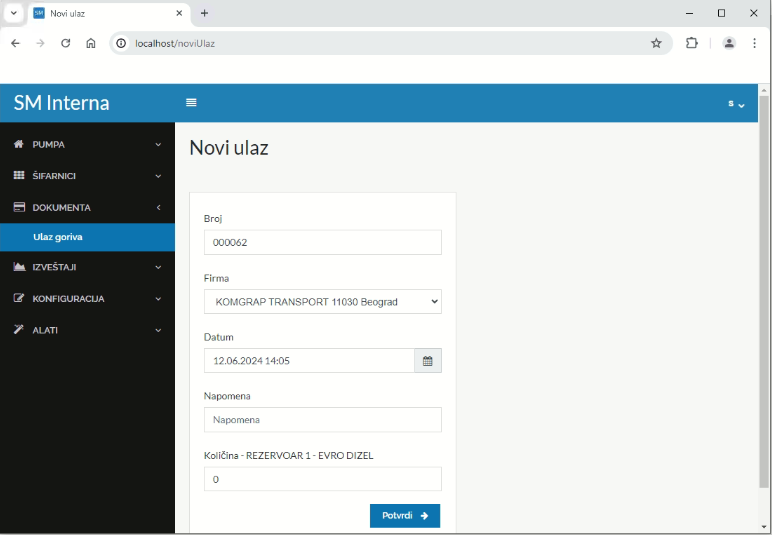This screenshot has height=535, width=772.
Task: Expand the user menu in top right header
Action: tap(736, 104)
